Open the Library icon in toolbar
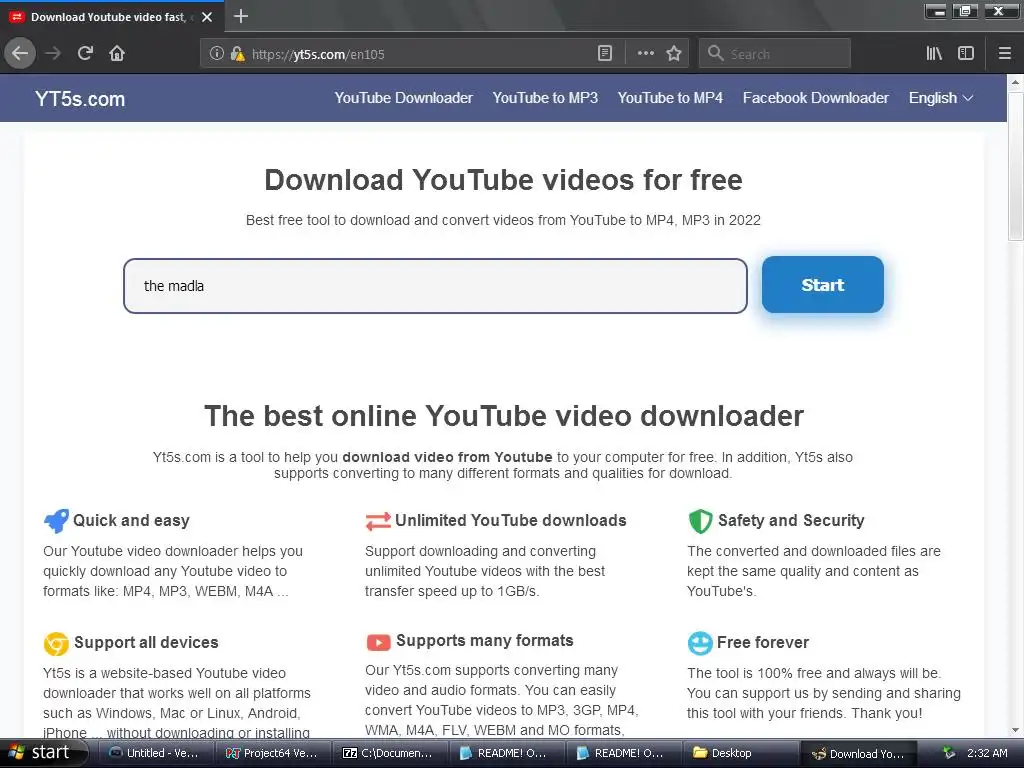1024x768 pixels. coord(934,54)
